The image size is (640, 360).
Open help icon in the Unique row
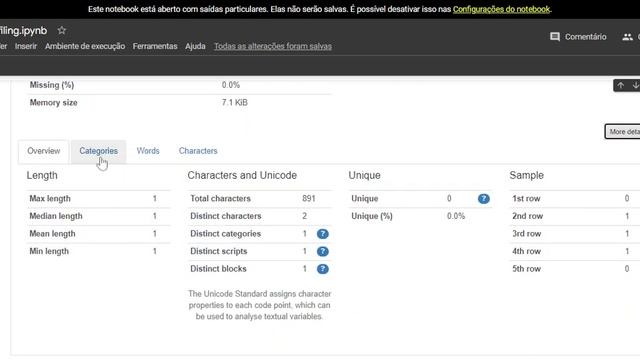coord(484,199)
